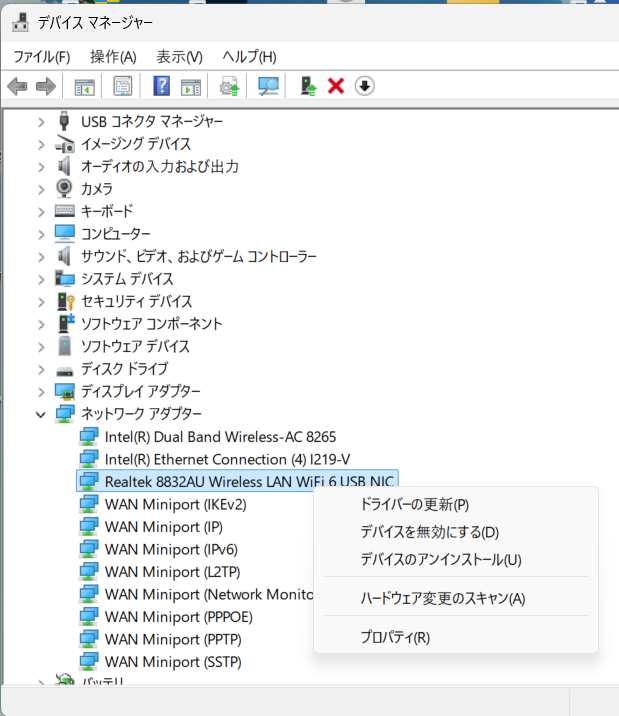Click the ディスク ドライブ drive icon
This screenshot has width=619, height=716.
click(x=64, y=371)
